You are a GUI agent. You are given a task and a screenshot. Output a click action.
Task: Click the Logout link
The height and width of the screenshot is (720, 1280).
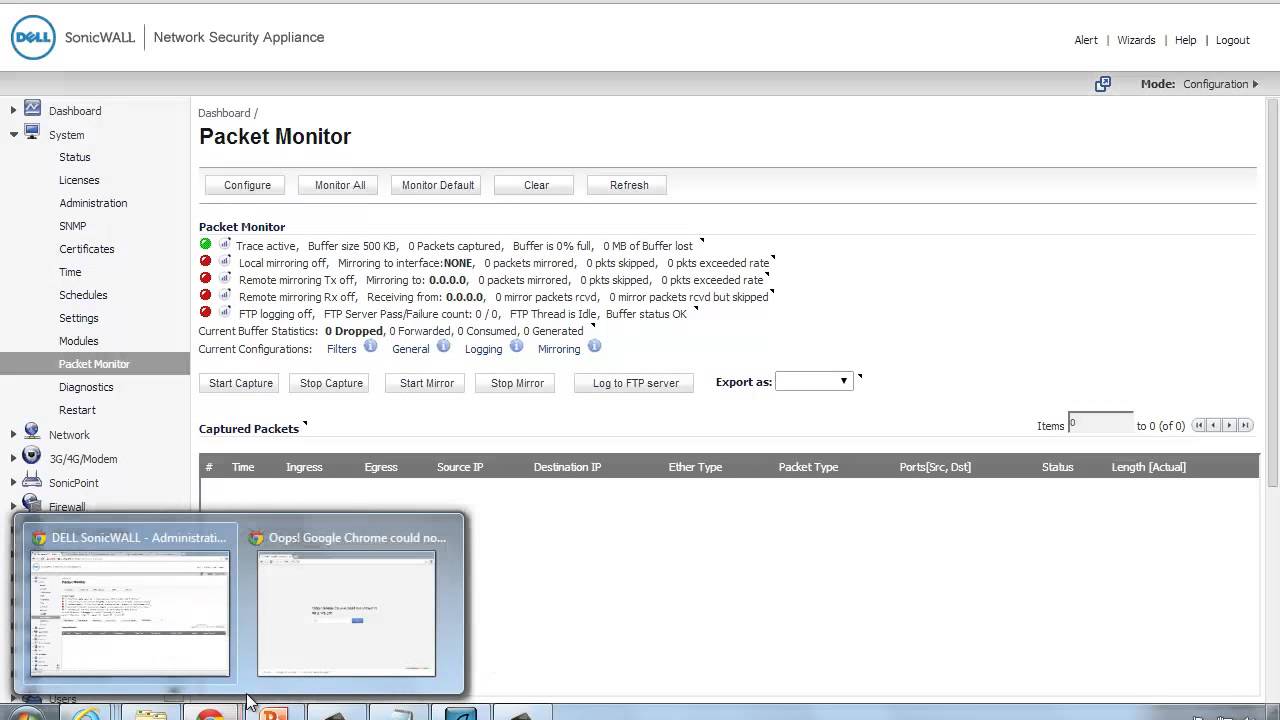[1233, 40]
